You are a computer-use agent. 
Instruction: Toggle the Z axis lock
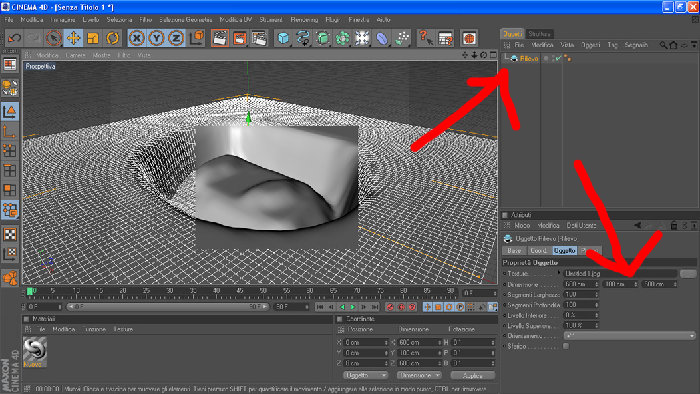(176, 38)
